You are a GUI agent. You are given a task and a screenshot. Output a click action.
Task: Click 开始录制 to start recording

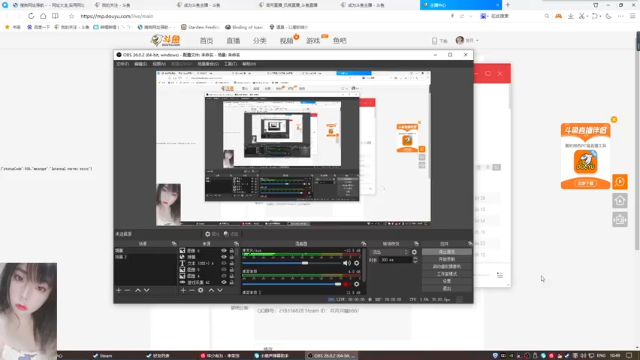pos(447,259)
